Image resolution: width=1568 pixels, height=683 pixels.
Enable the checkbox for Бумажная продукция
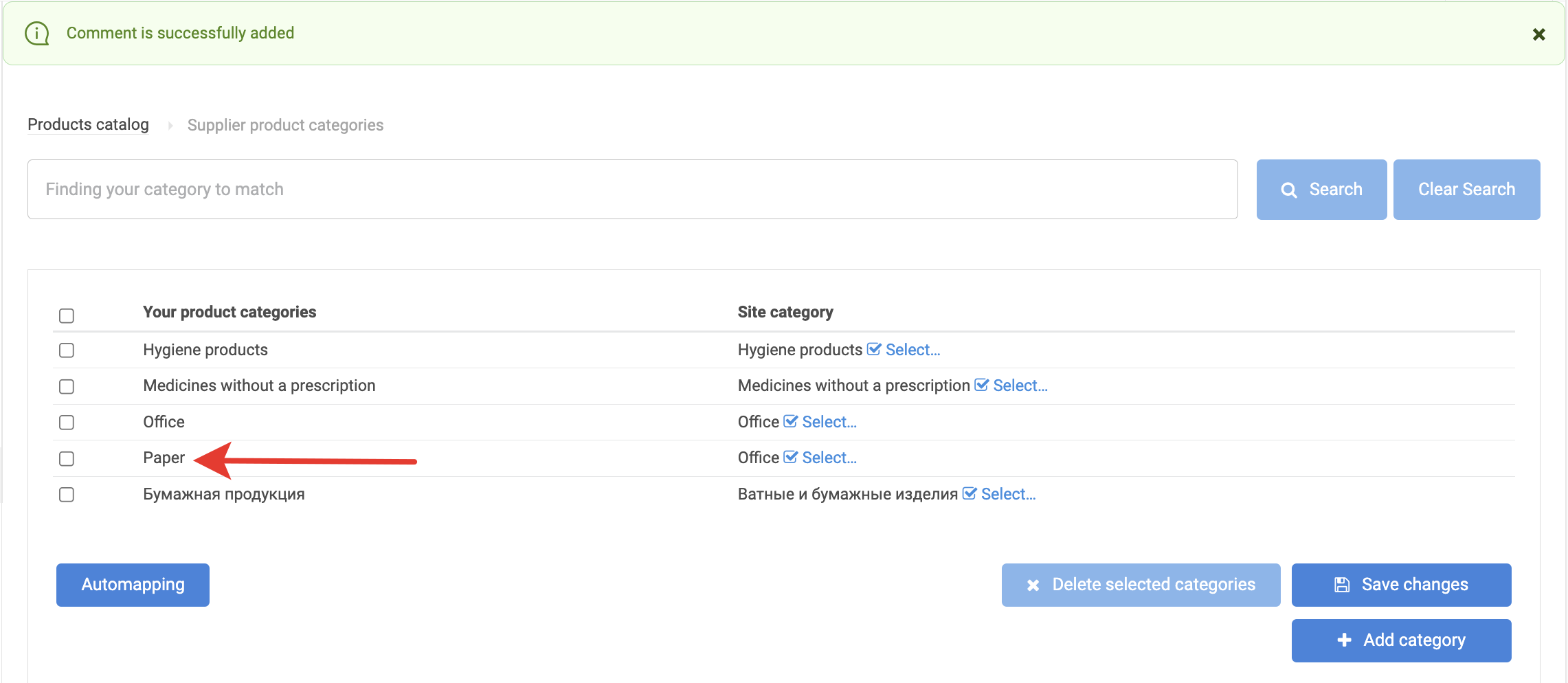click(67, 495)
